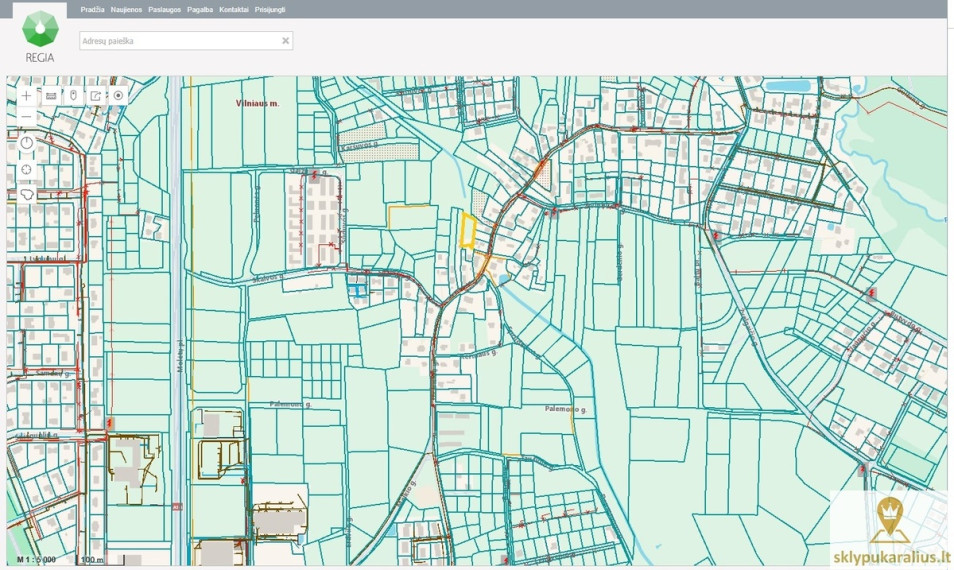Toggle the circular target layer tool
The image size is (954, 570).
click(118, 96)
